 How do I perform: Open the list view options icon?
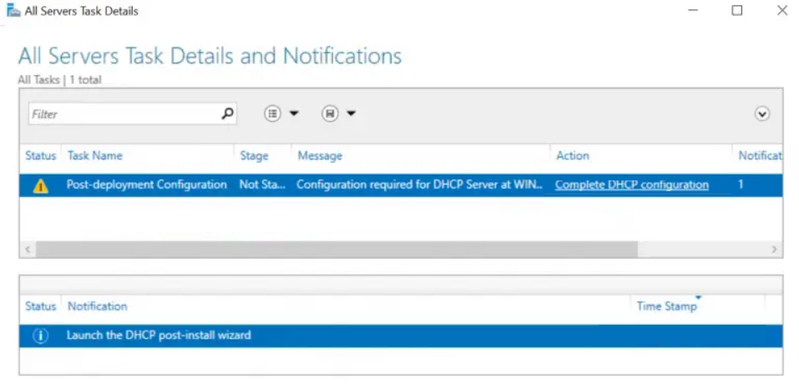pyautogui.click(x=273, y=114)
